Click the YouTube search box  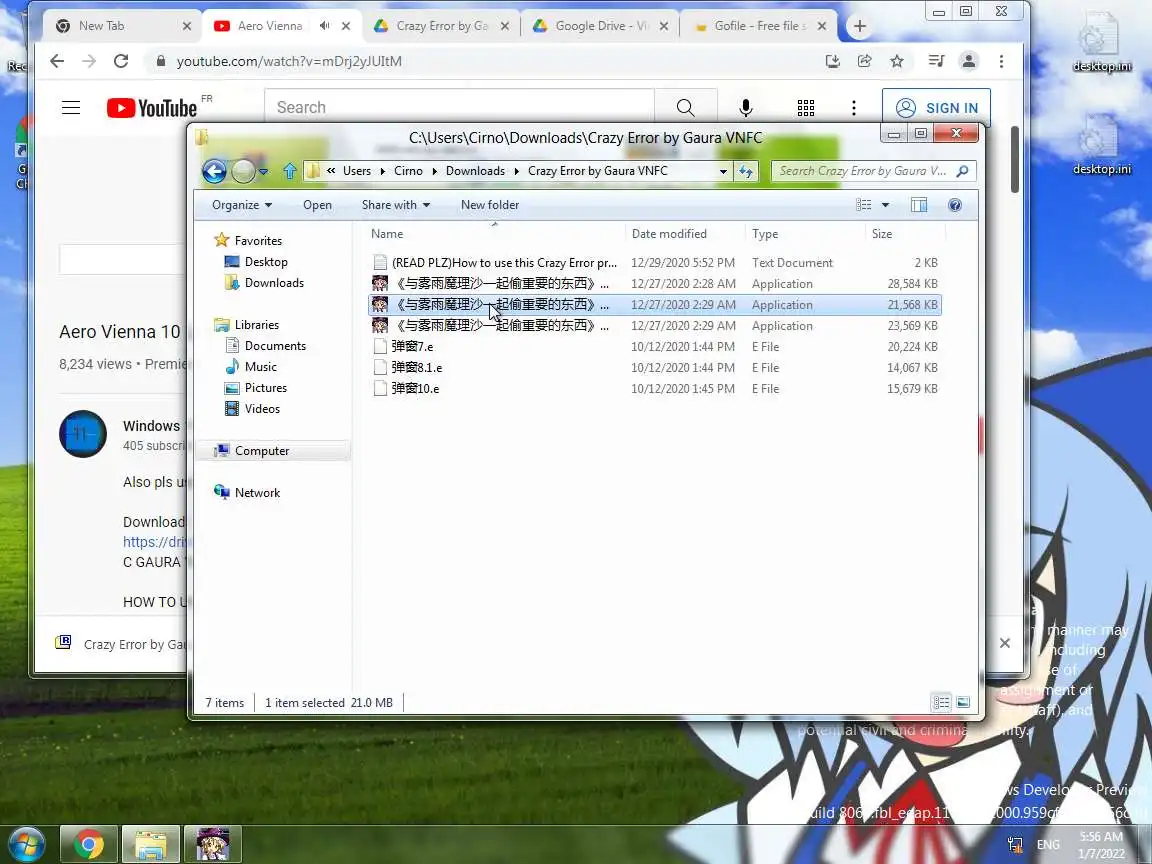(459, 107)
